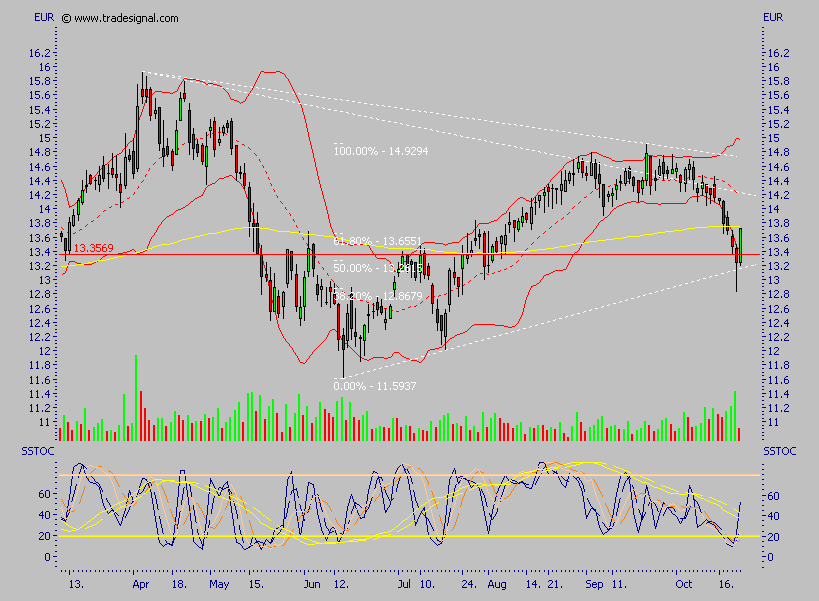Click 60 on the left SSTOC axis
819x601 pixels.
44,494
